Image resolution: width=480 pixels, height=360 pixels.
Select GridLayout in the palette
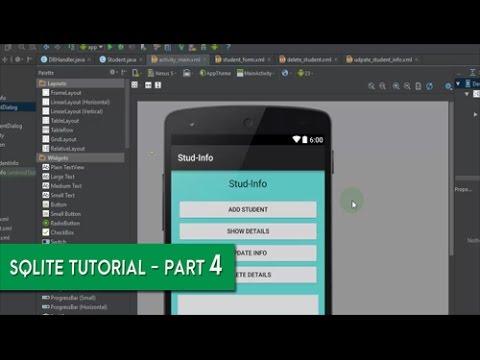click(x=60, y=139)
